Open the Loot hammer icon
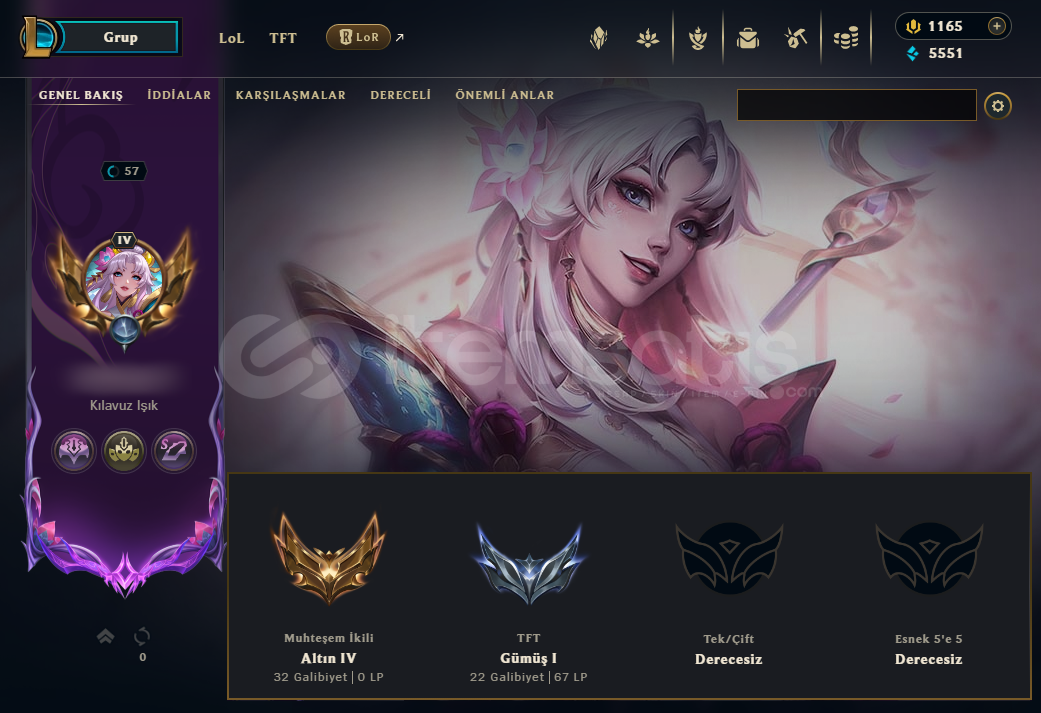 (x=795, y=38)
